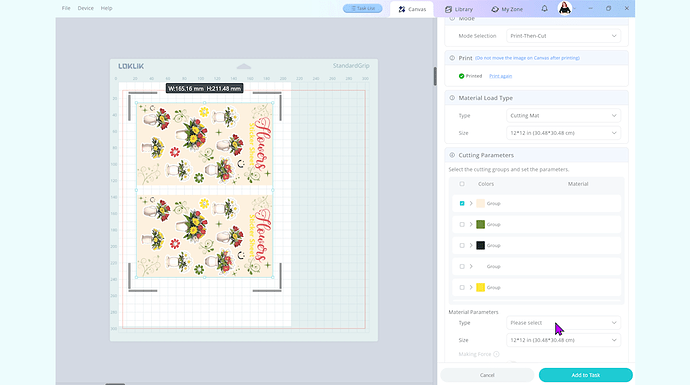Switch to the Library tab

[x=459, y=9]
